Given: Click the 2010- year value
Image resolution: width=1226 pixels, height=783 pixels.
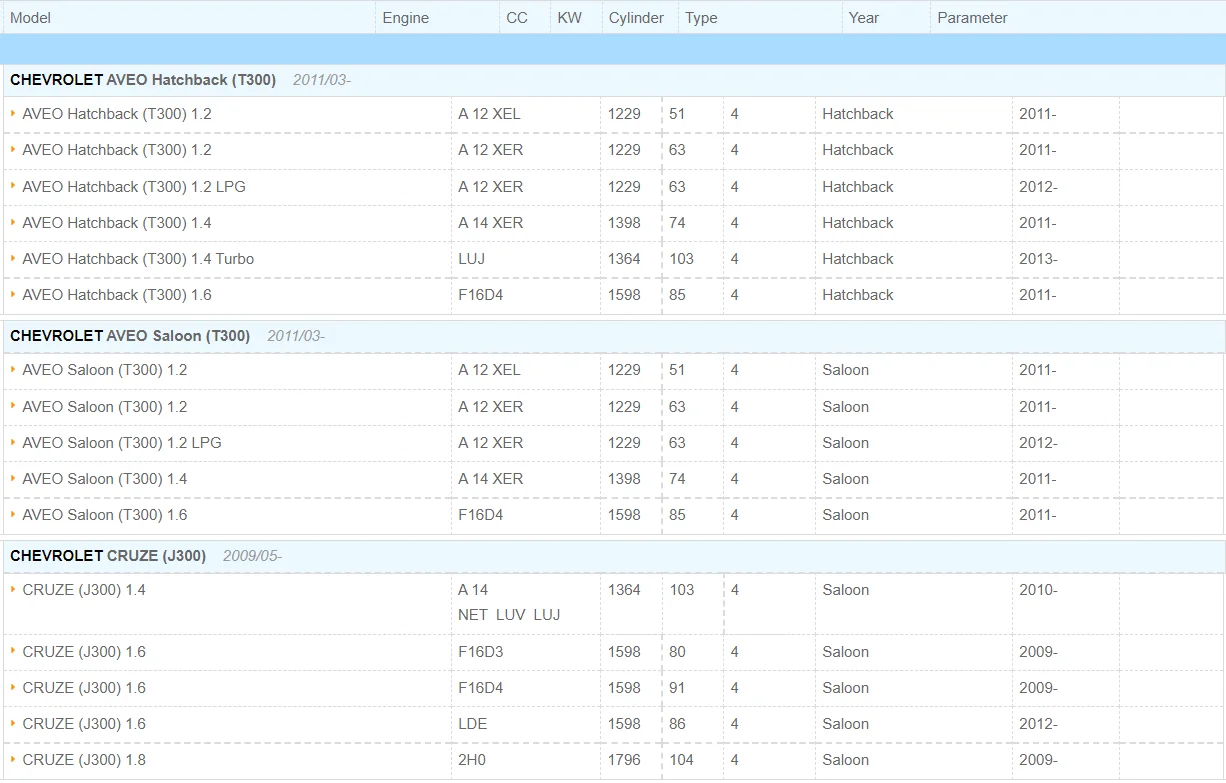Looking at the screenshot, I should [1038, 590].
